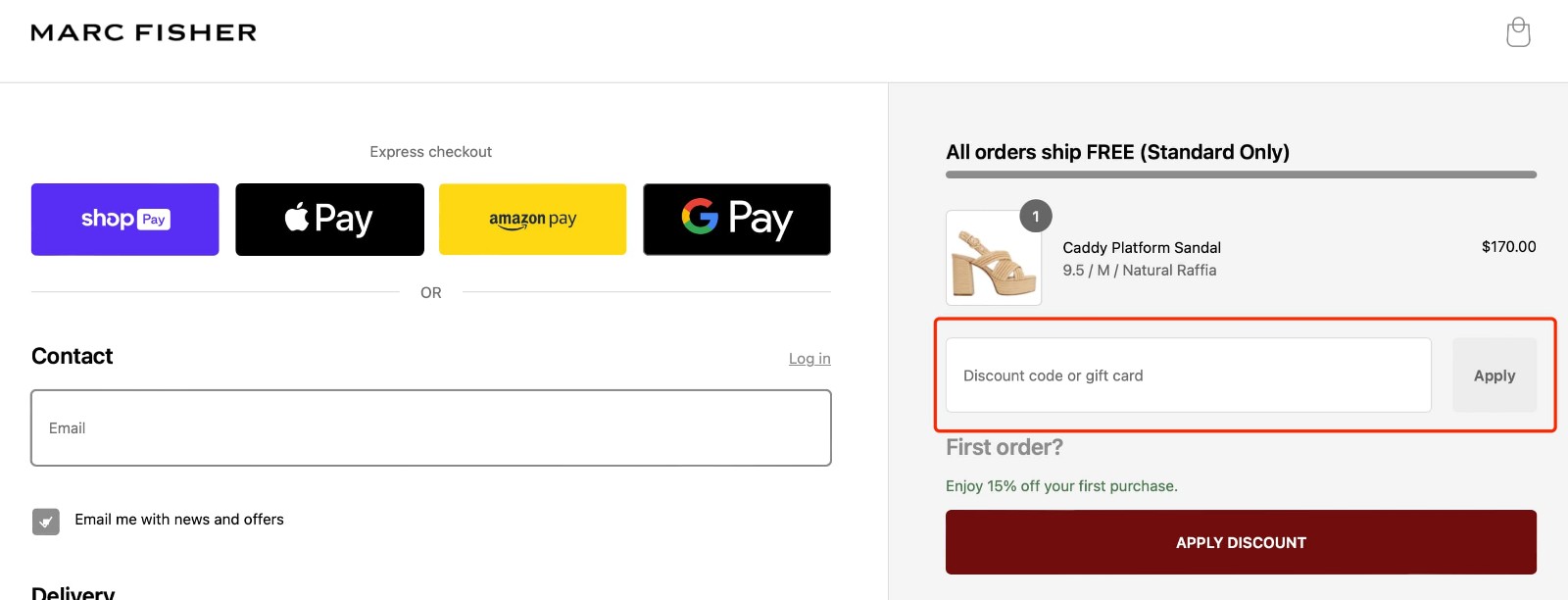Click the free shipping progress bar
The width and height of the screenshot is (1568, 600).
tap(1241, 173)
